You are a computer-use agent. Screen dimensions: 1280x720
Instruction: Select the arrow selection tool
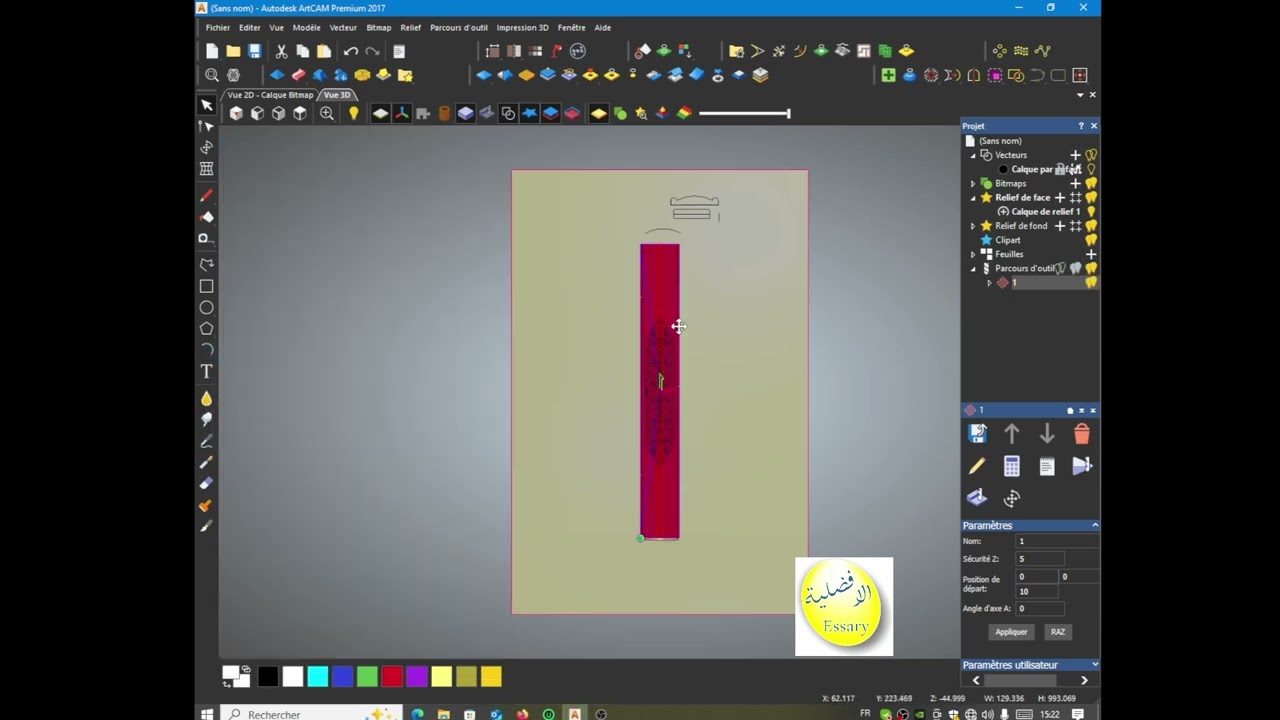(207, 105)
